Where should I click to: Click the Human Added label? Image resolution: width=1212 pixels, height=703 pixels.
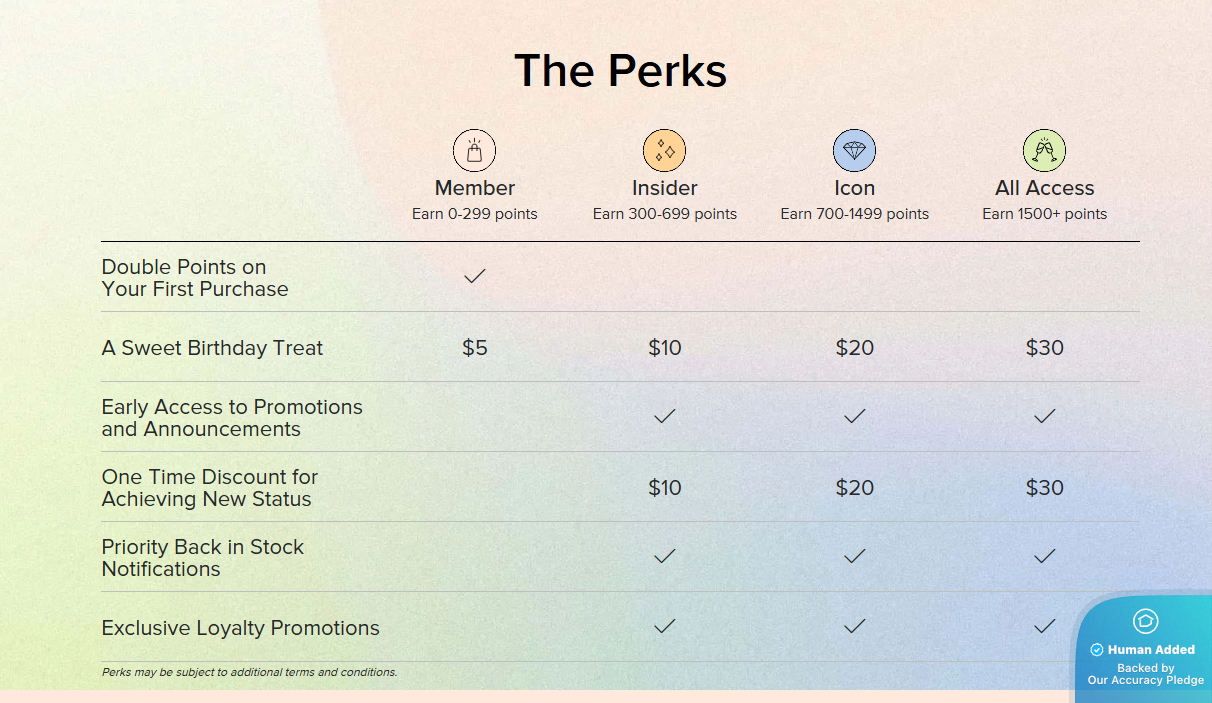1151,650
